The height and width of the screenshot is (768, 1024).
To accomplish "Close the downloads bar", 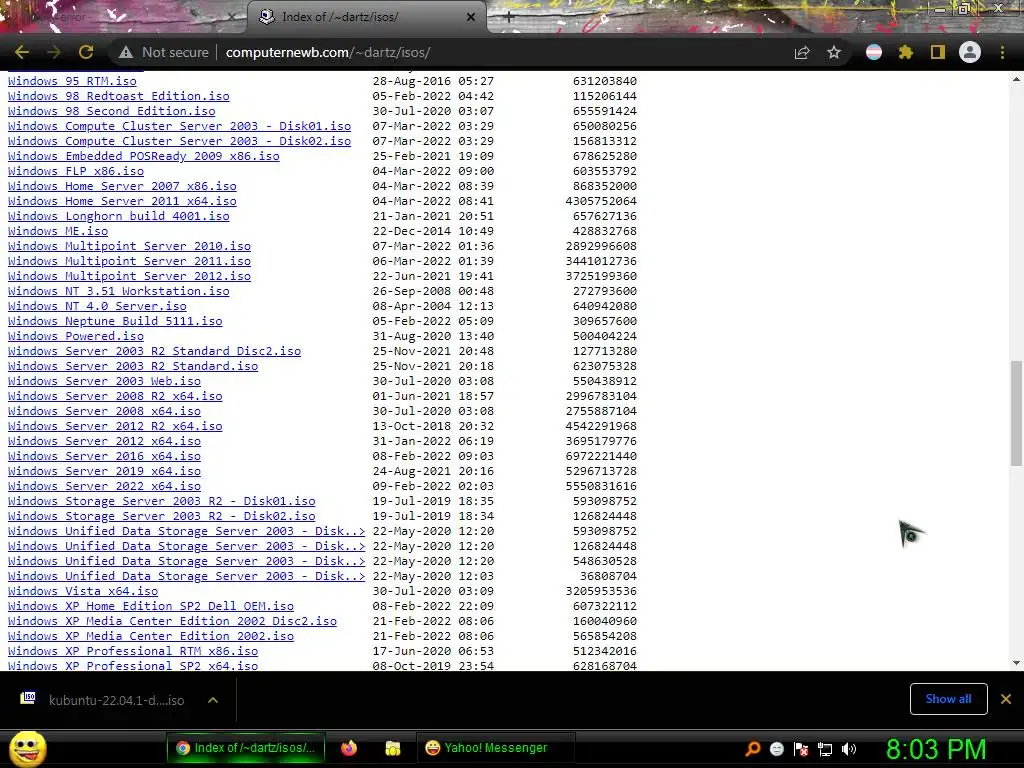I will (x=1006, y=699).
